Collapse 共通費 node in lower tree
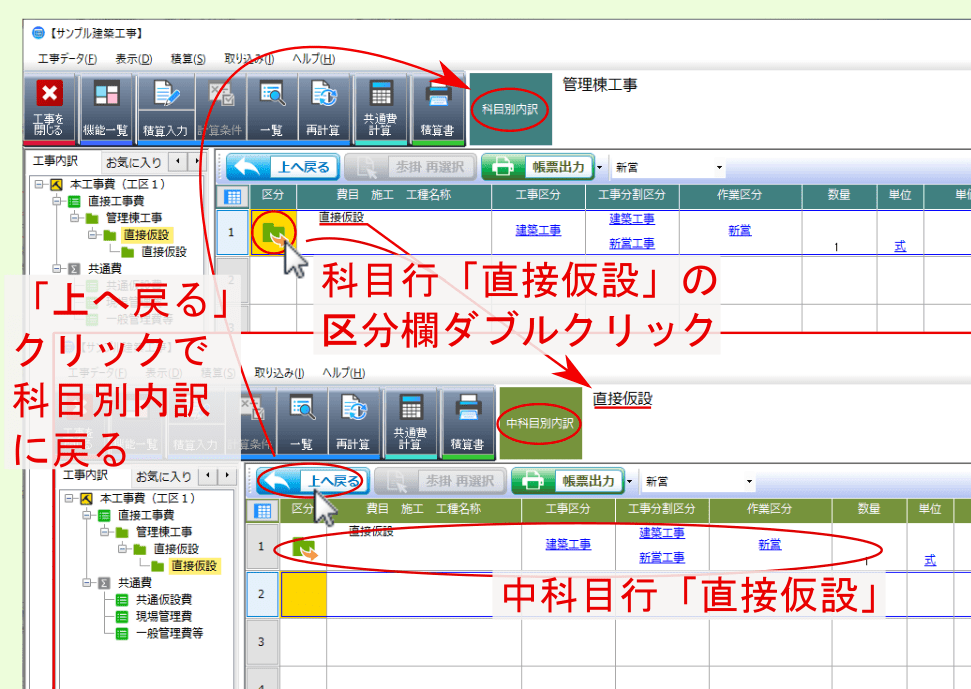Screen dimensions: 971x689 pos(87,582)
